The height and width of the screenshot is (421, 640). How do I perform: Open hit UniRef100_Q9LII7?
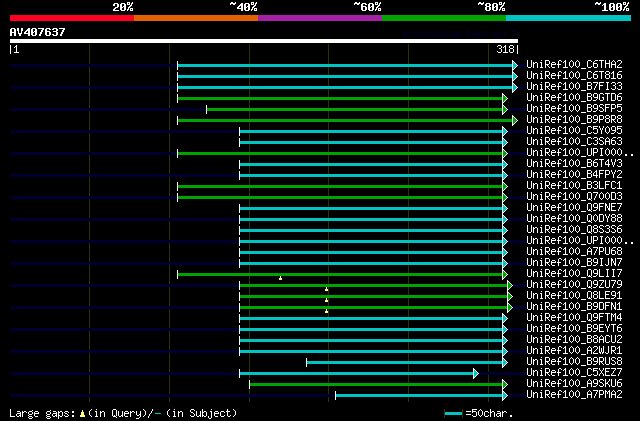574,274
